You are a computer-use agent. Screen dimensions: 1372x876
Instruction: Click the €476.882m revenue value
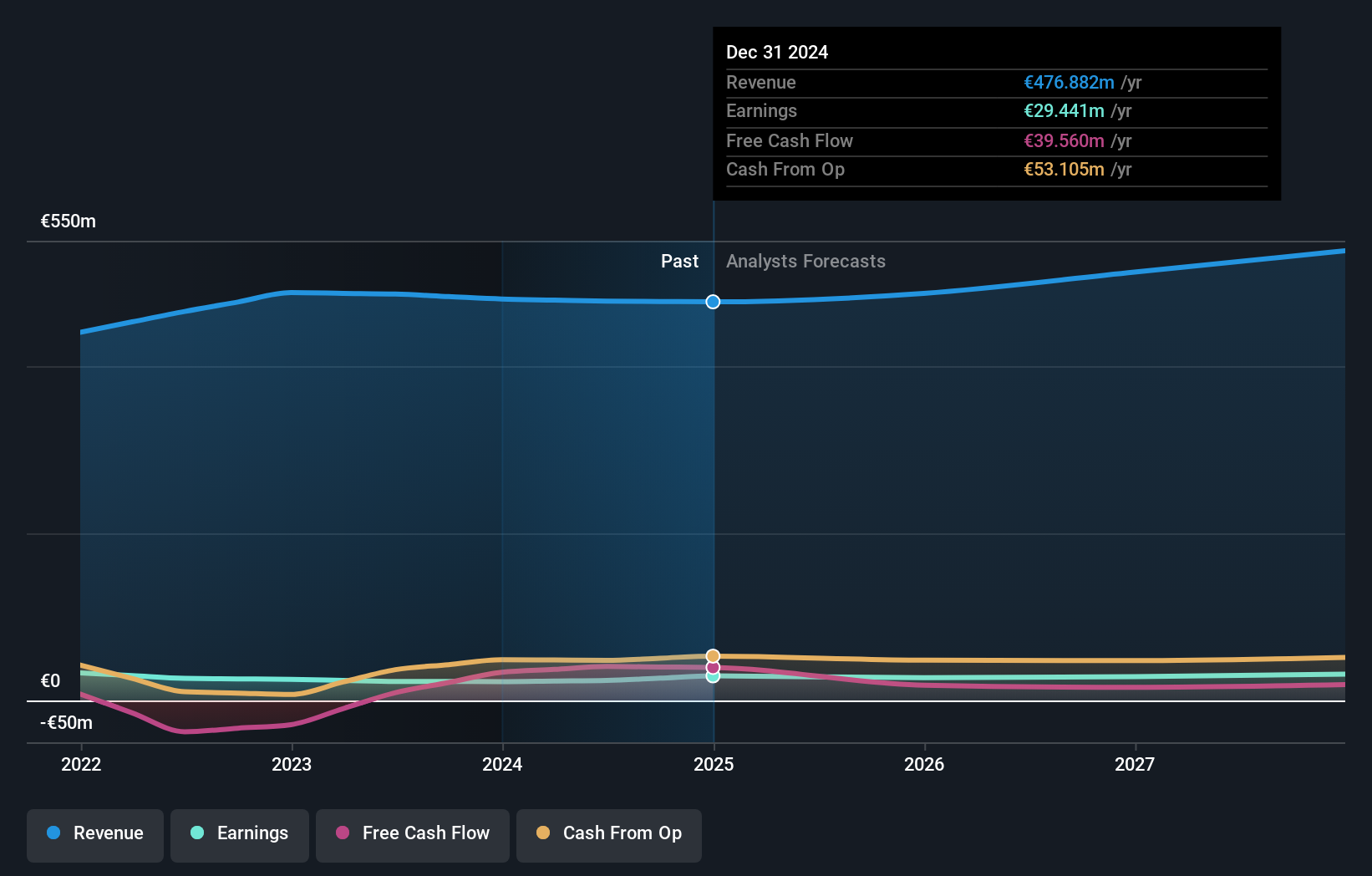click(1070, 83)
